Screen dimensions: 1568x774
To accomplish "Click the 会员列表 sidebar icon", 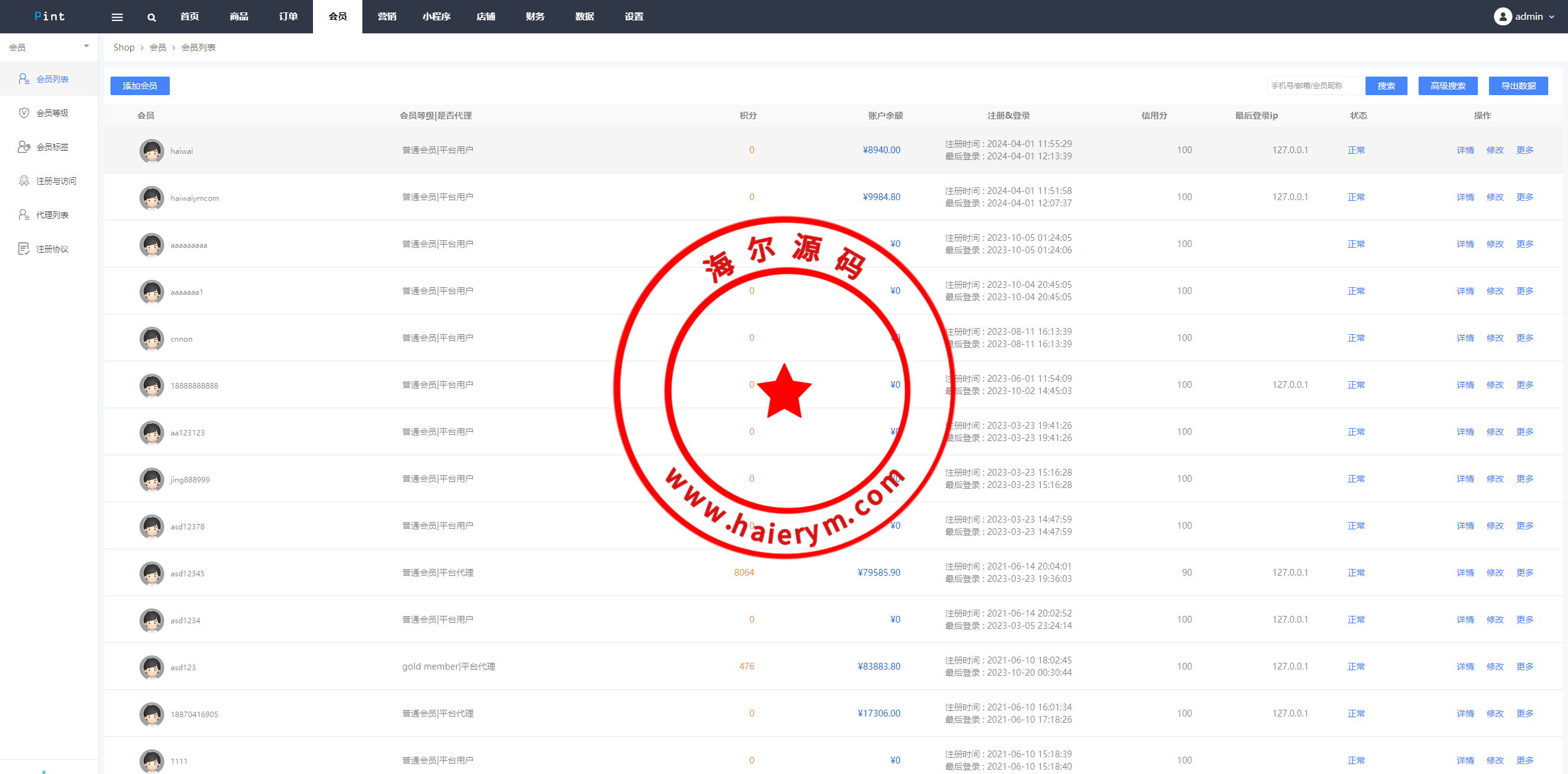I will pyautogui.click(x=24, y=78).
